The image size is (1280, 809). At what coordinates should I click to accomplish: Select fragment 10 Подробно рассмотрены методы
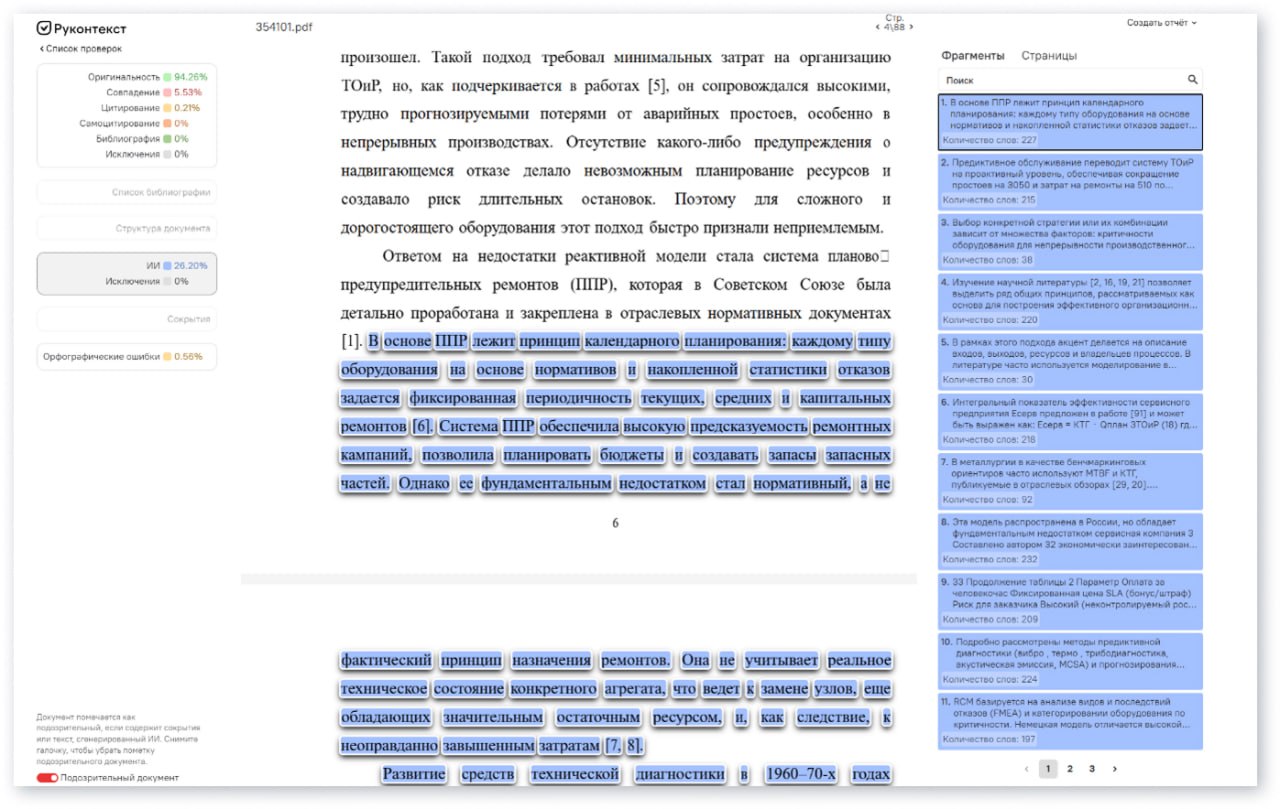(1070, 661)
